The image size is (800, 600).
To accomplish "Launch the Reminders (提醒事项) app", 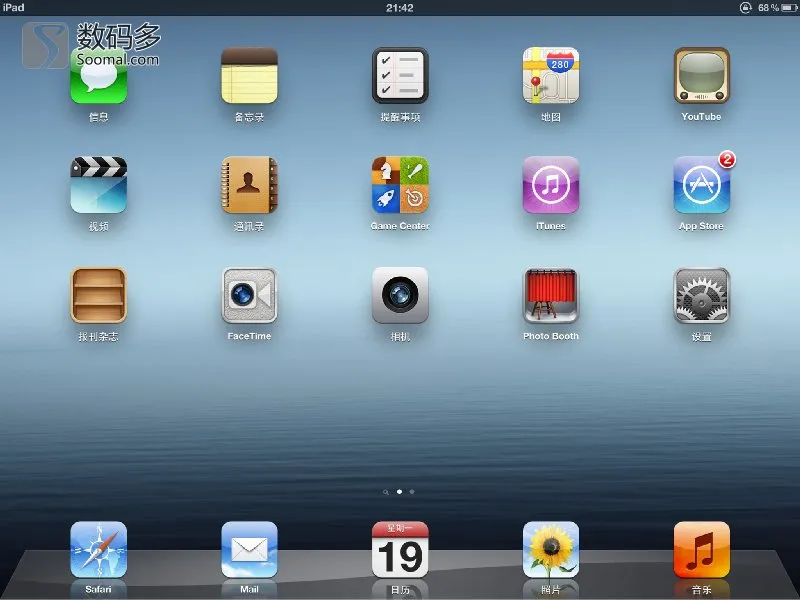I will coord(400,76).
